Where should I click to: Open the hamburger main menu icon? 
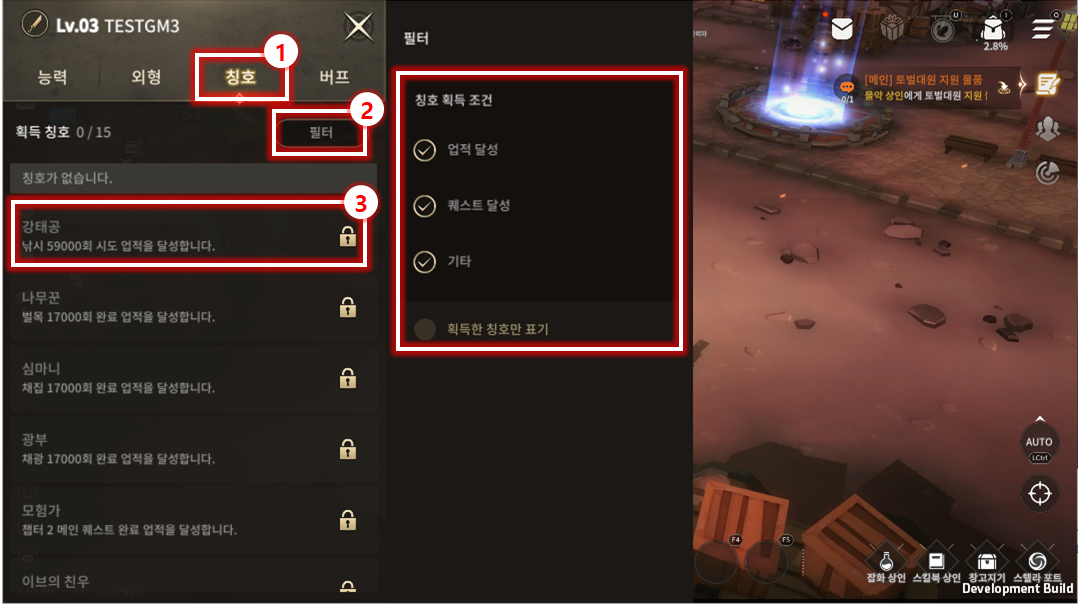coord(1043,29)
